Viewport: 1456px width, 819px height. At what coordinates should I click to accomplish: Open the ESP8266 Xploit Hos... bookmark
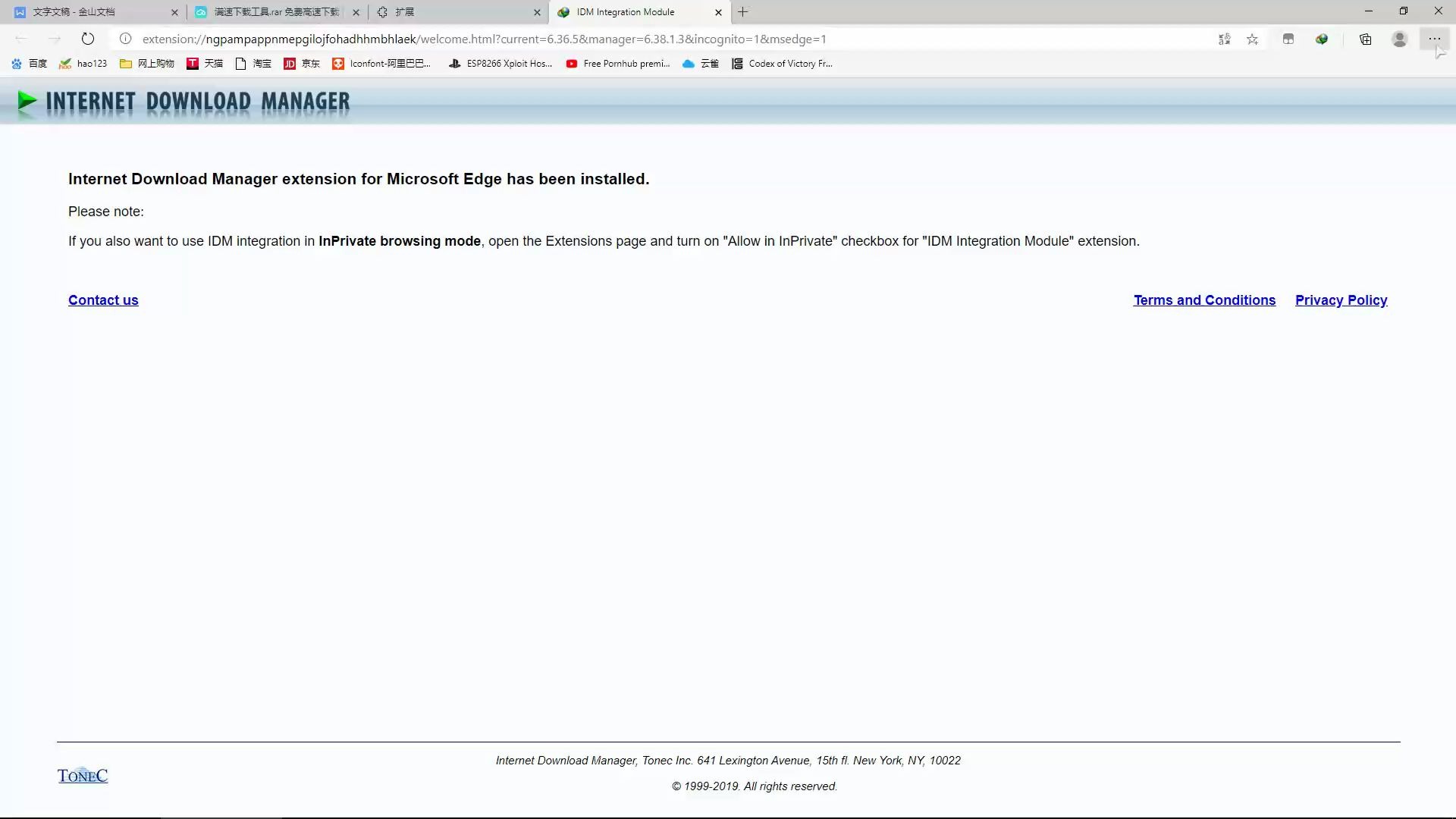pyautogui.click(x=500, y=64)
